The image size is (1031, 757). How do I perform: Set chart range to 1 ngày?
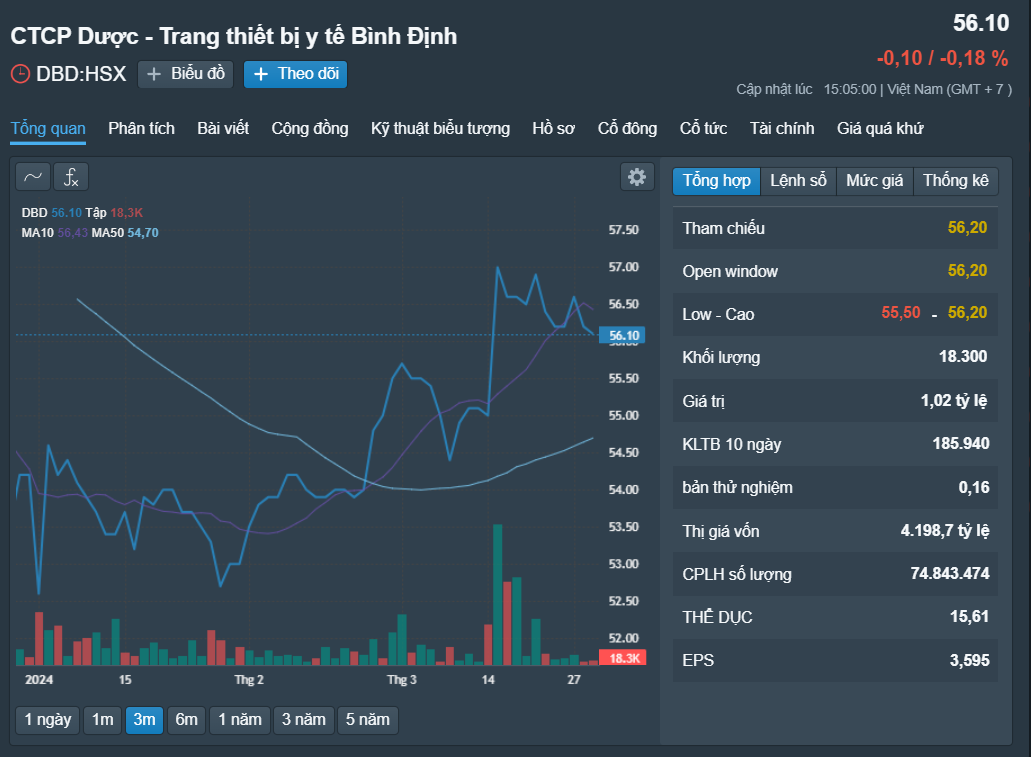[x=47, y=720]
